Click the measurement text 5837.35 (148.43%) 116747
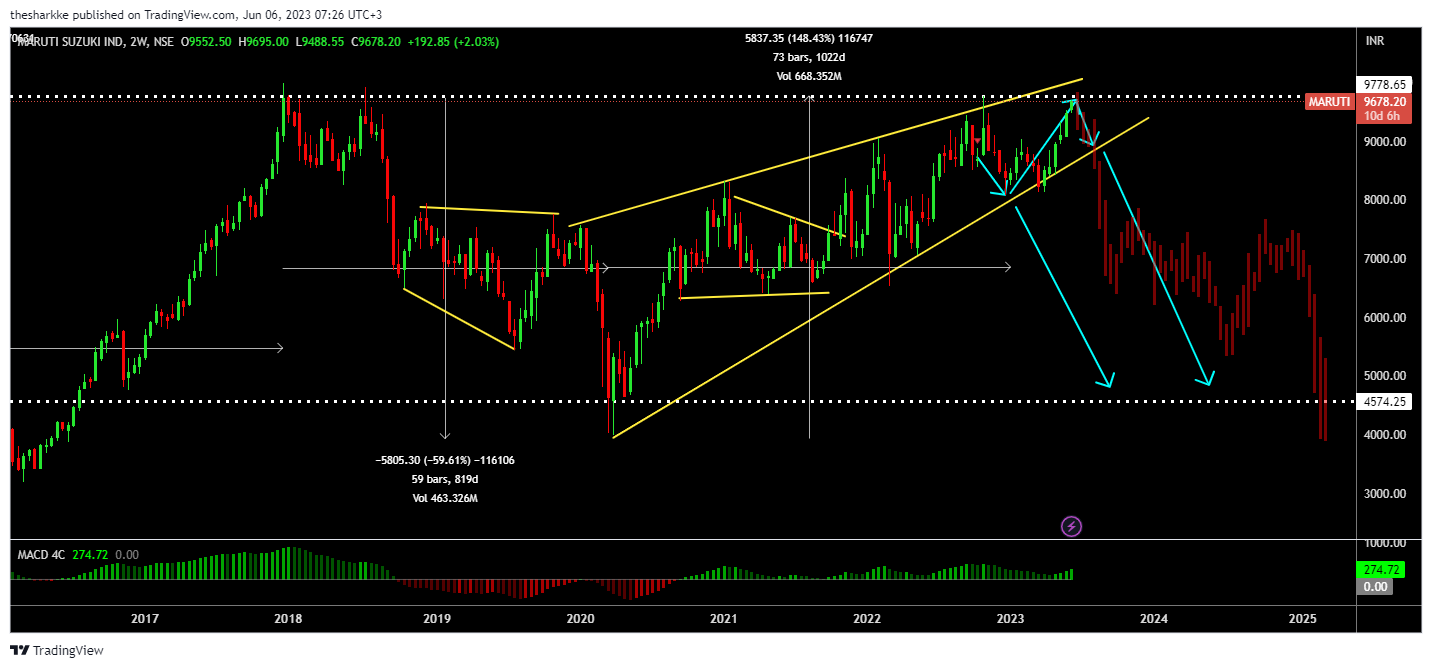The height and width of the screenshot is (668, 1432). pyautogui.click(x=809, y=38)
